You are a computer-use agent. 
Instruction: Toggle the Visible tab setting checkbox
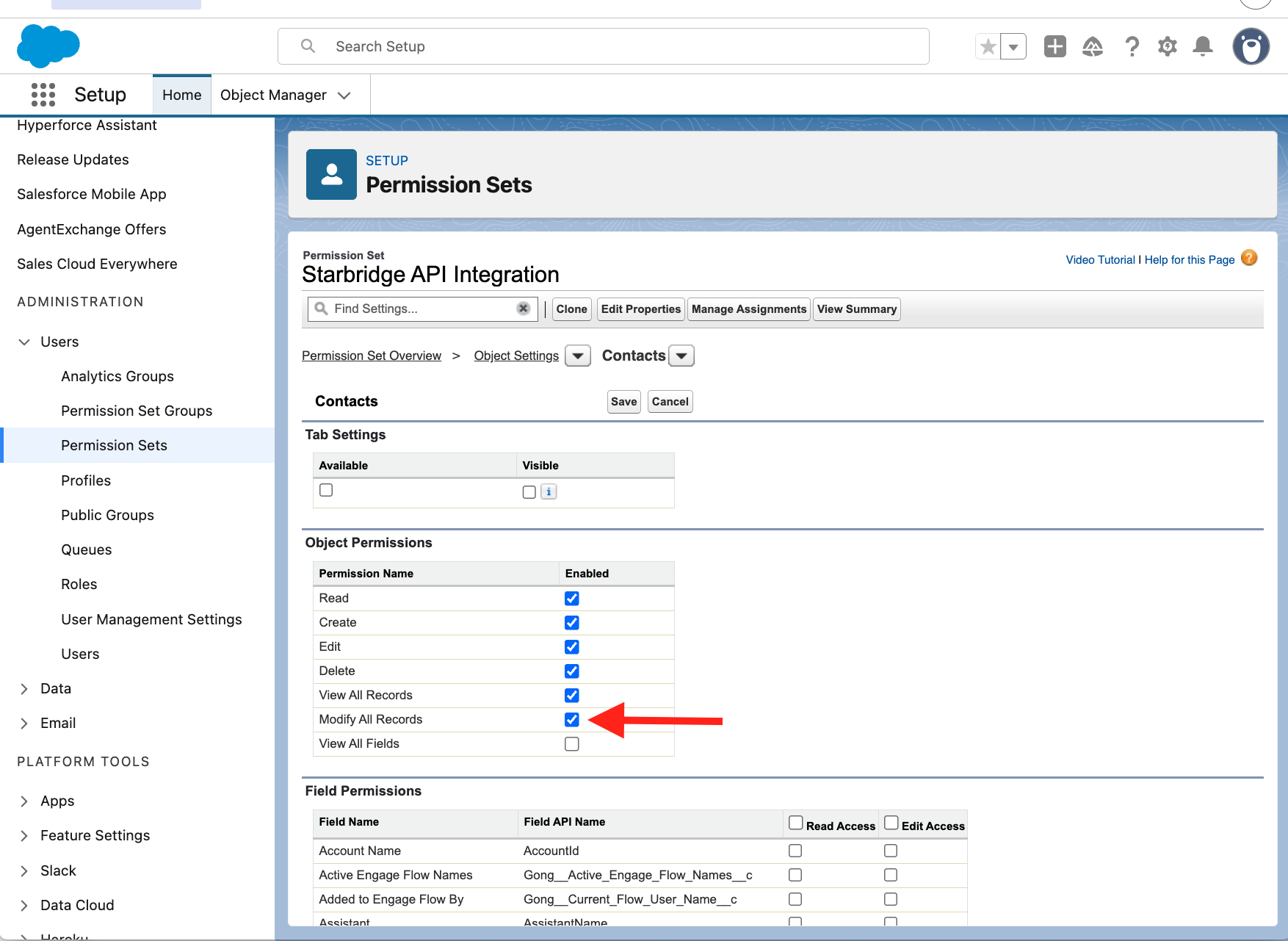coord(529,492)
